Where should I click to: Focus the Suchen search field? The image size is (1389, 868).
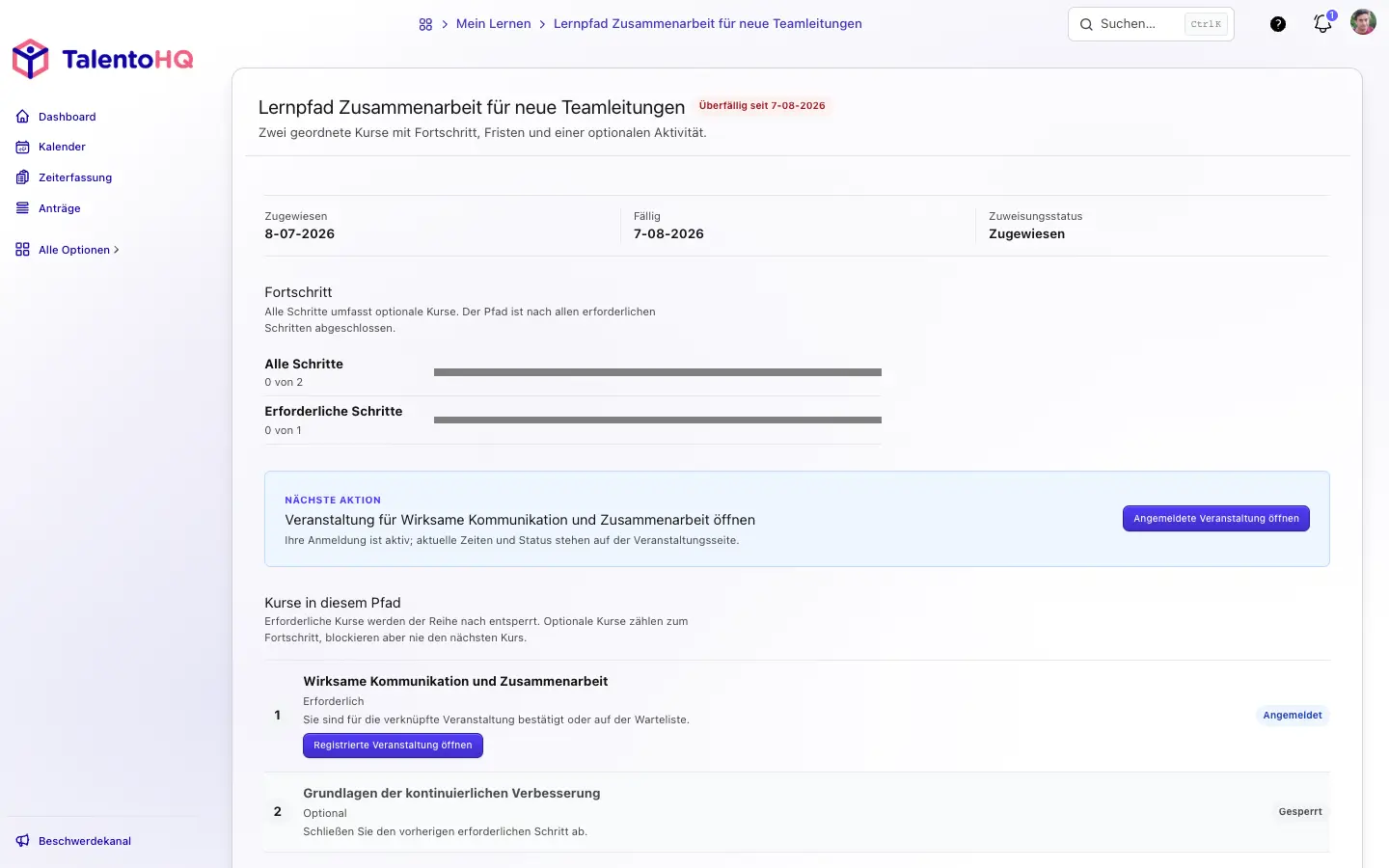[x=1151, y=24]
